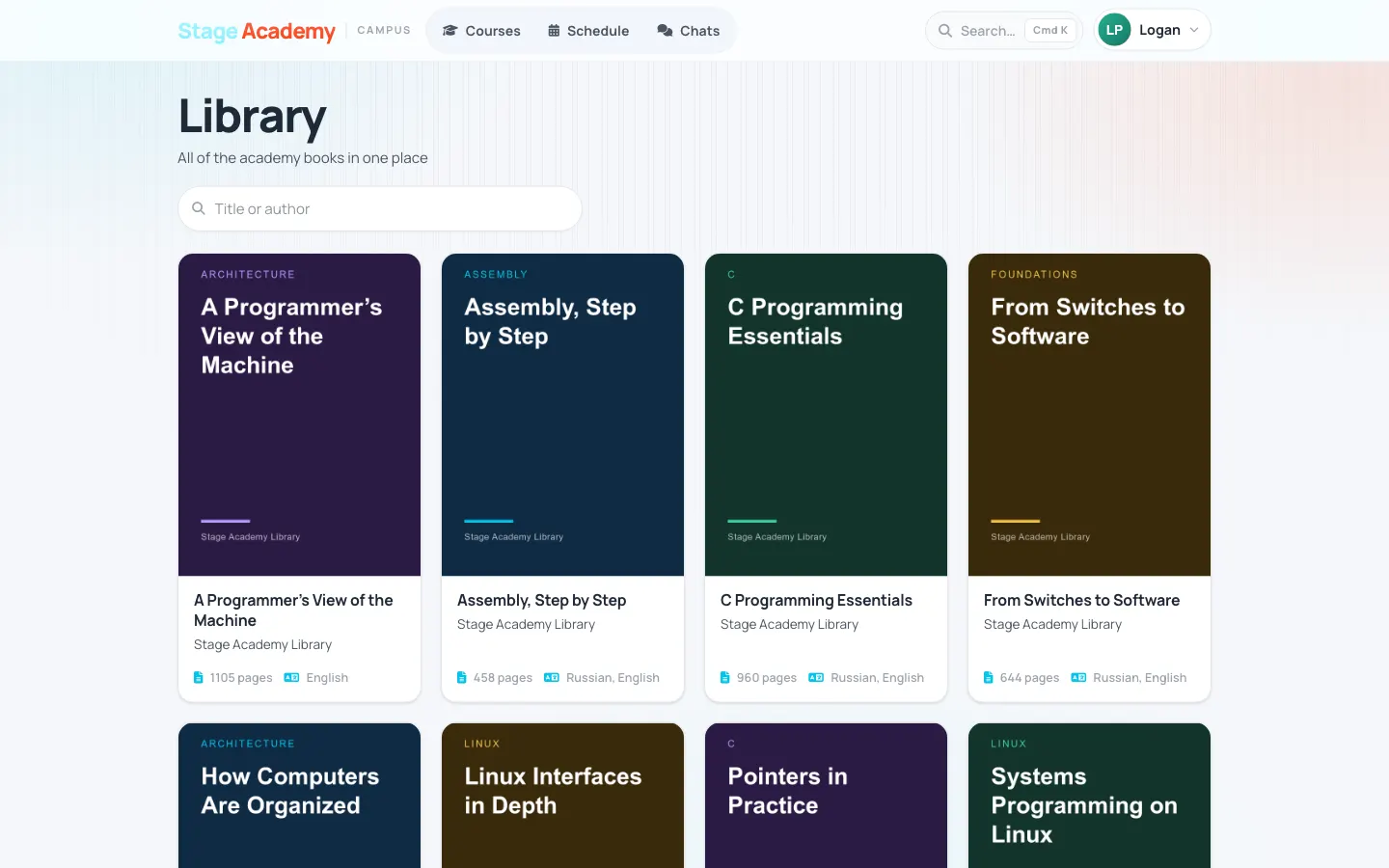Click the page icon beside 960 pages
The image size is (1389, 868).
click(725, 678)
